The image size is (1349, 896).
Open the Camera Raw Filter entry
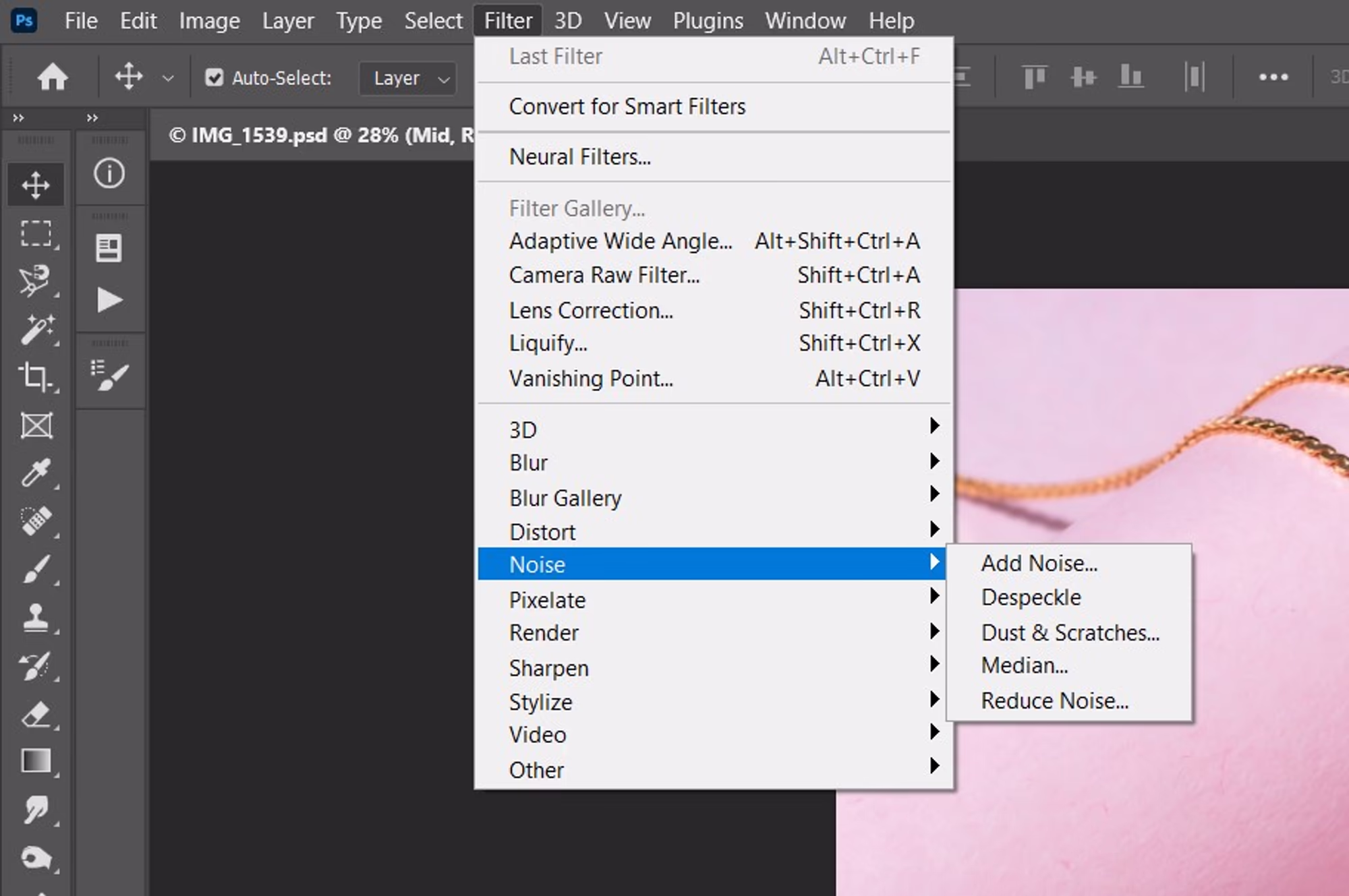(604, 275)
